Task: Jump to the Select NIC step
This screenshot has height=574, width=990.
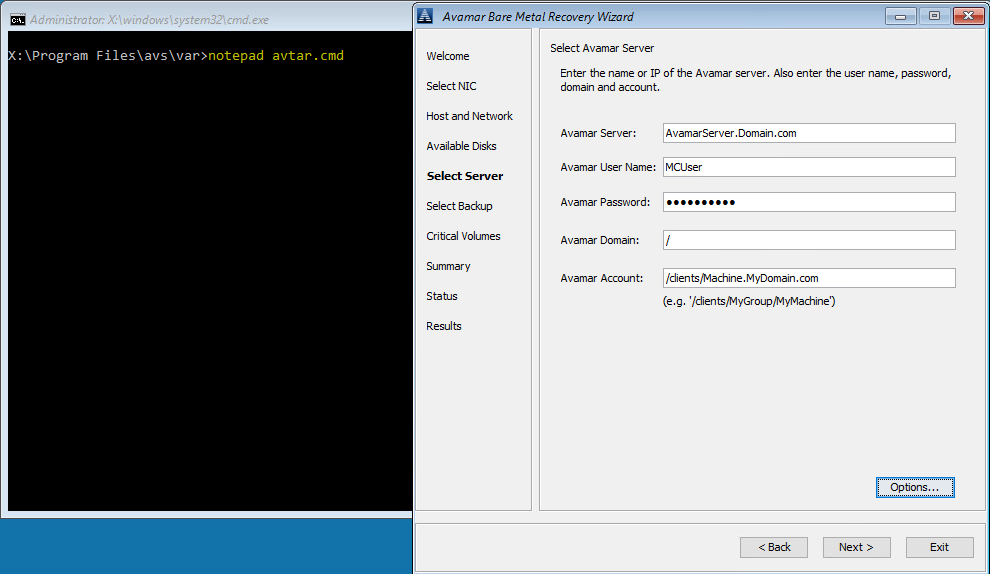Action: tap(451, 86)
